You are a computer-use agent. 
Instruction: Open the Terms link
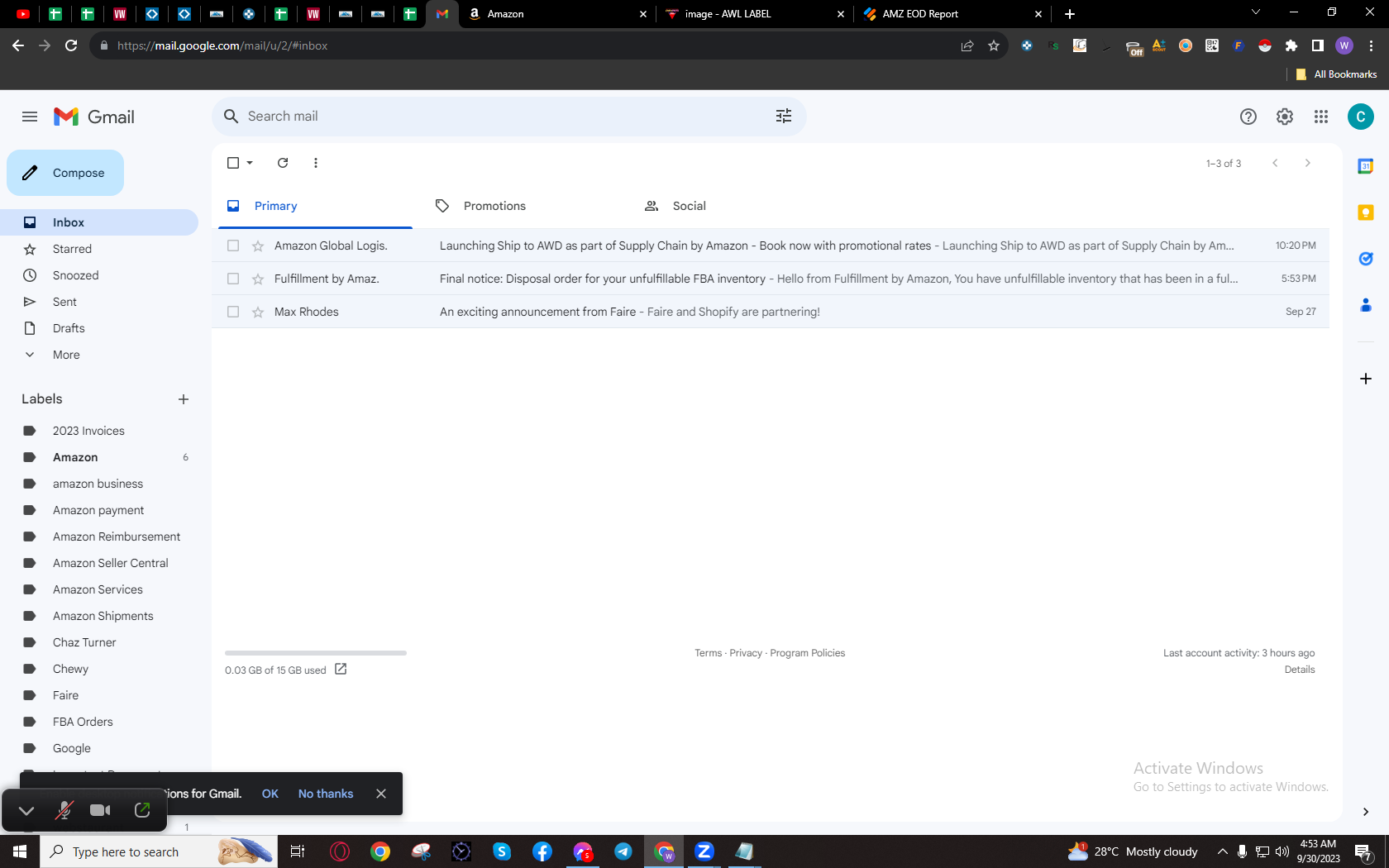pos(709,653)
